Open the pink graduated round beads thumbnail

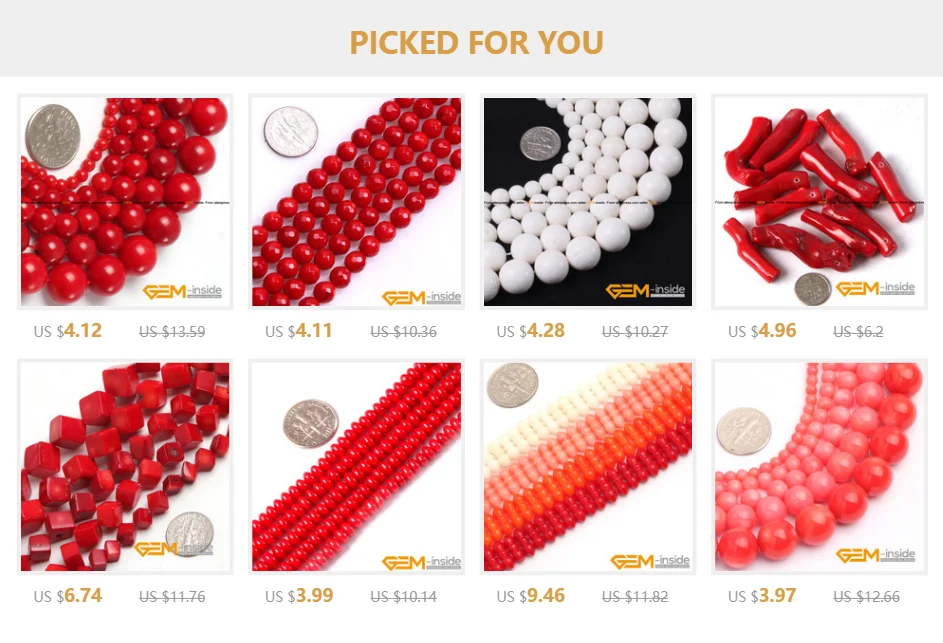[x=820, y=467]
